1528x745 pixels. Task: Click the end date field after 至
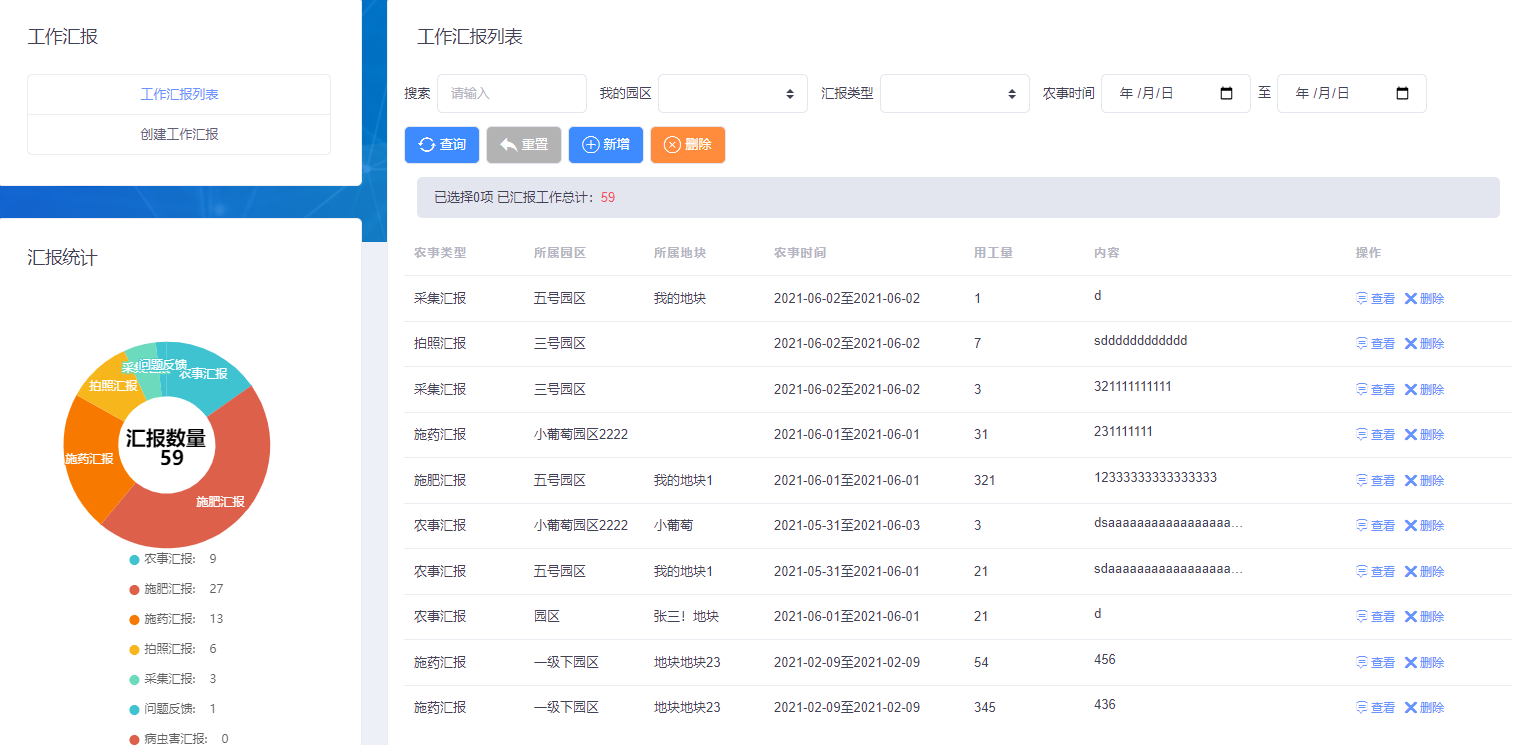tap(1352, 93)
